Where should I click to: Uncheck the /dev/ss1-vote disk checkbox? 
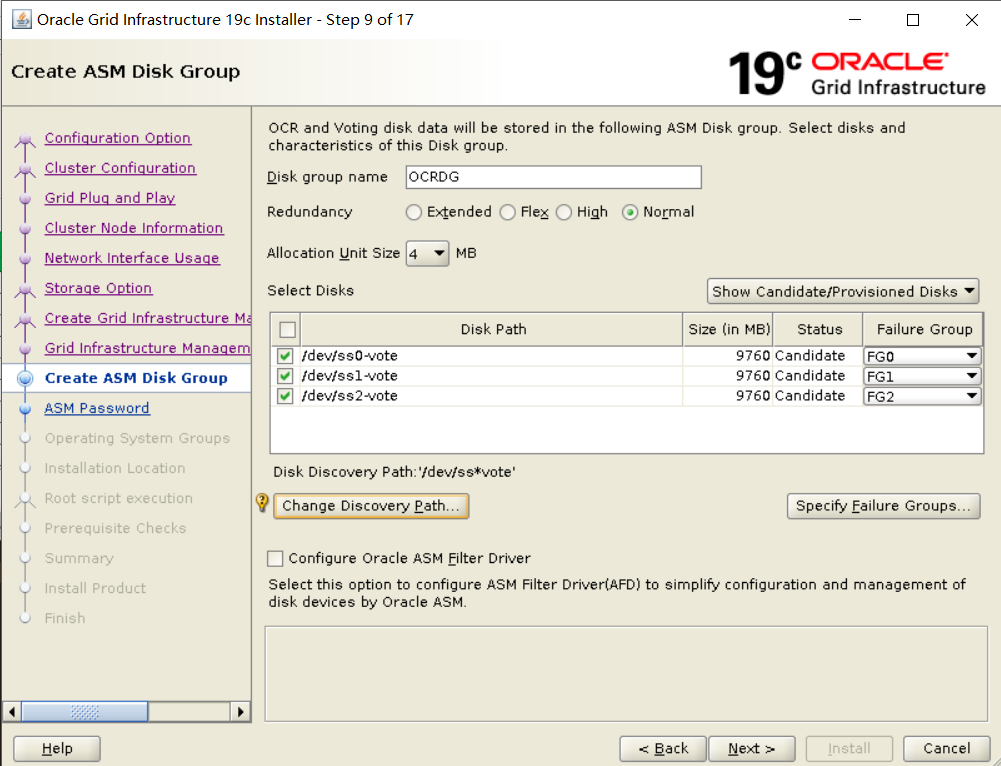pyautogui.click(x=285, y=376)
